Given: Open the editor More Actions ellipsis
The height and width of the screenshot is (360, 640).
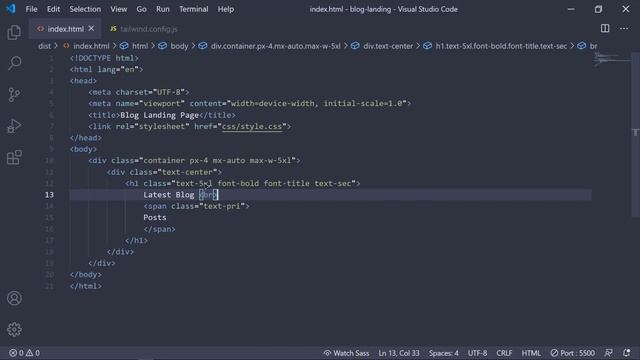Looking at the screenshot, I should click(x=624, y=29).
